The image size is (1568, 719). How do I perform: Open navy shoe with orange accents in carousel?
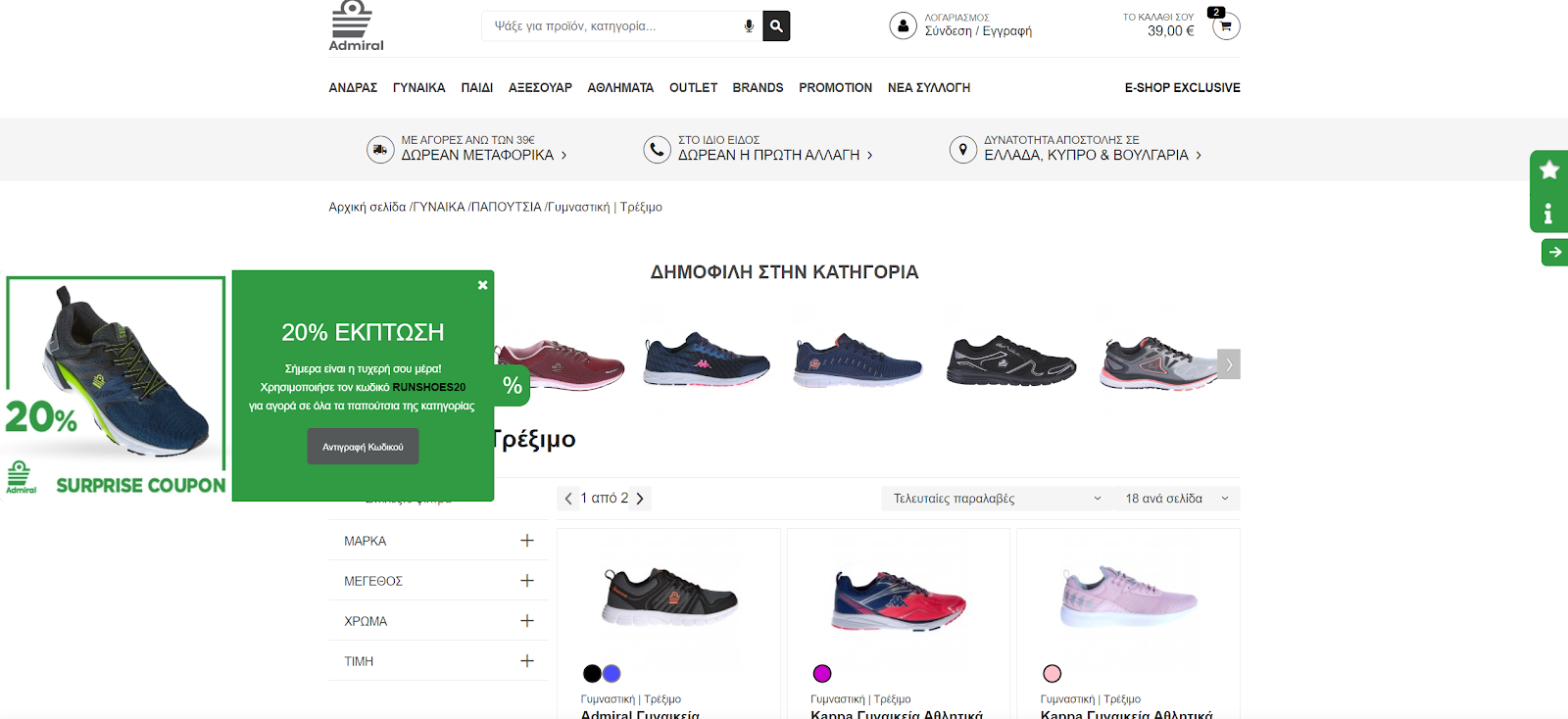(857, 360)
